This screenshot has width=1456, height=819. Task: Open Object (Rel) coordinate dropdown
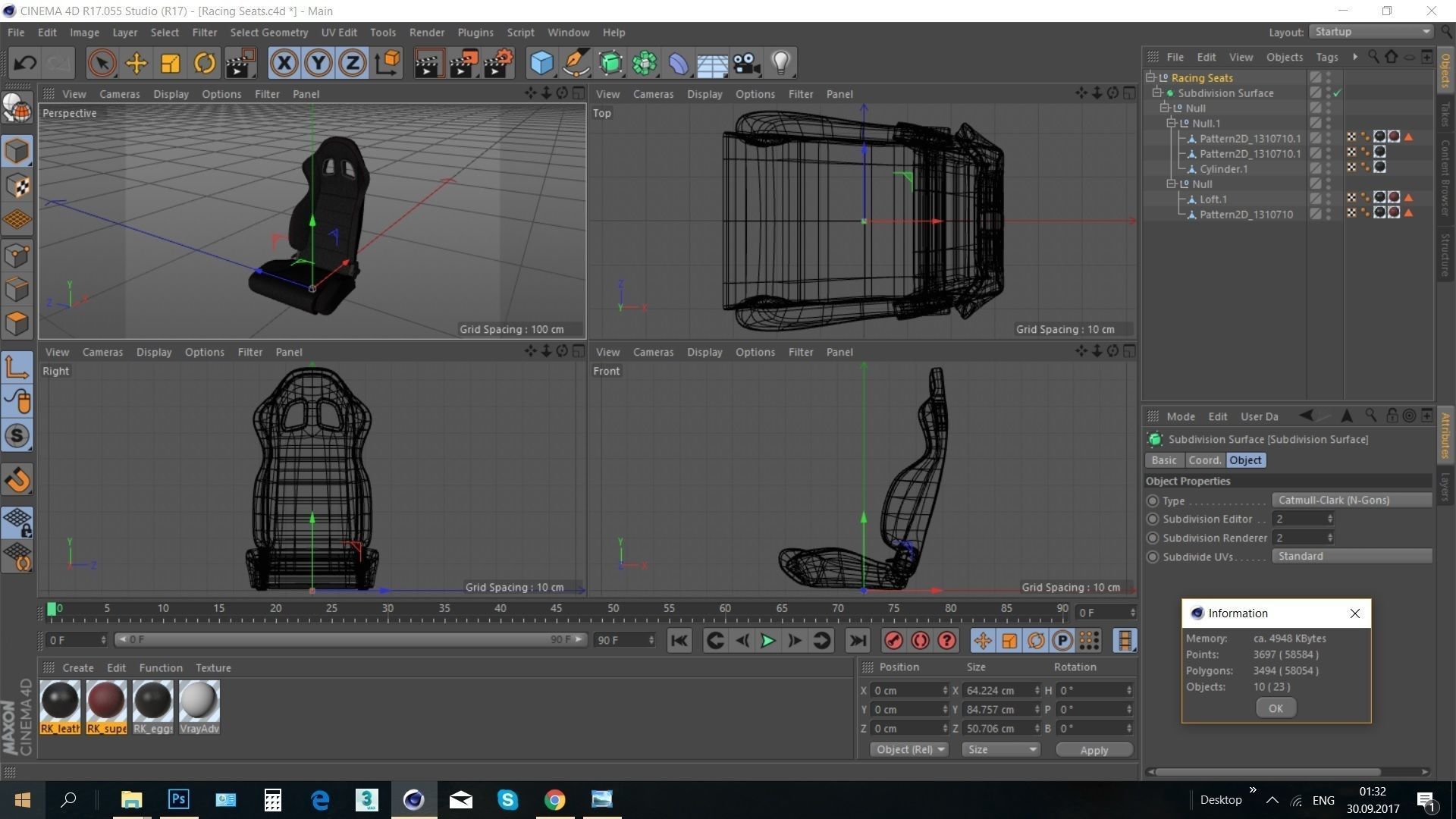(x=909, y=749)
